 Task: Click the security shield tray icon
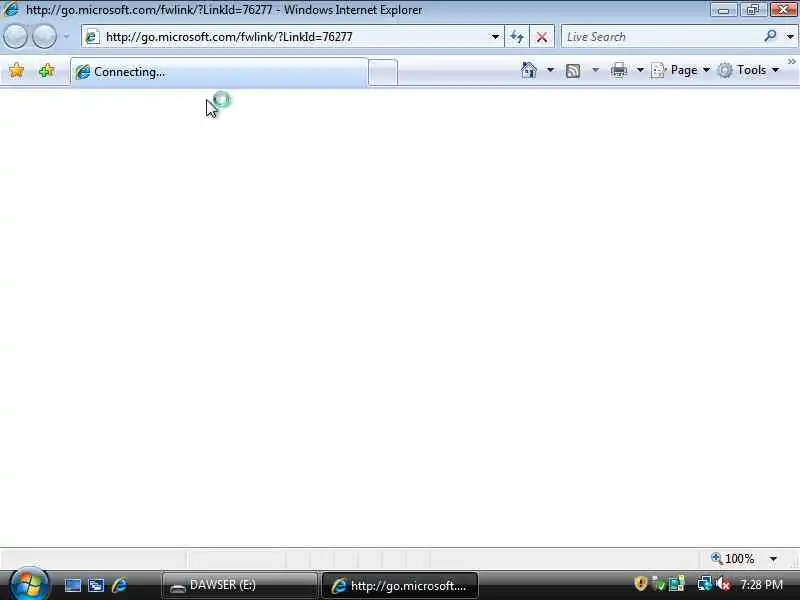pyautogui.click(x=640, y=583)
